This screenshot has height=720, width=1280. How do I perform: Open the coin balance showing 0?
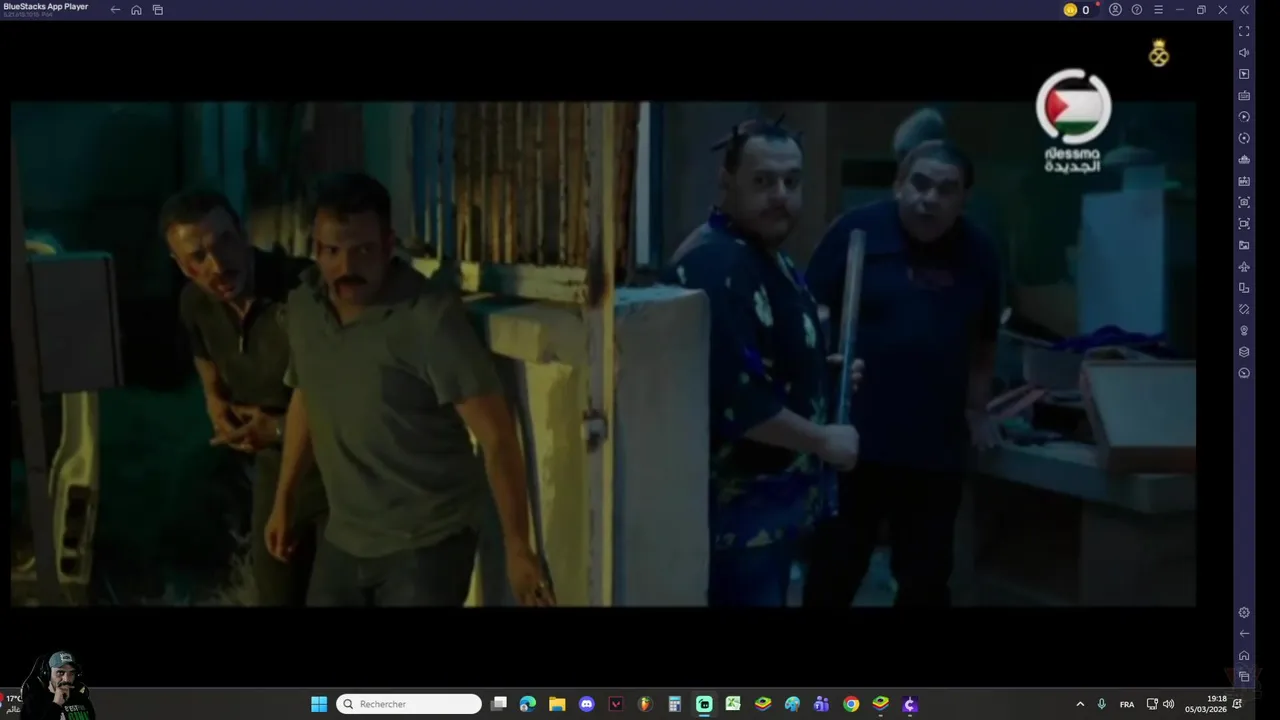click(x=1077, y=10)
